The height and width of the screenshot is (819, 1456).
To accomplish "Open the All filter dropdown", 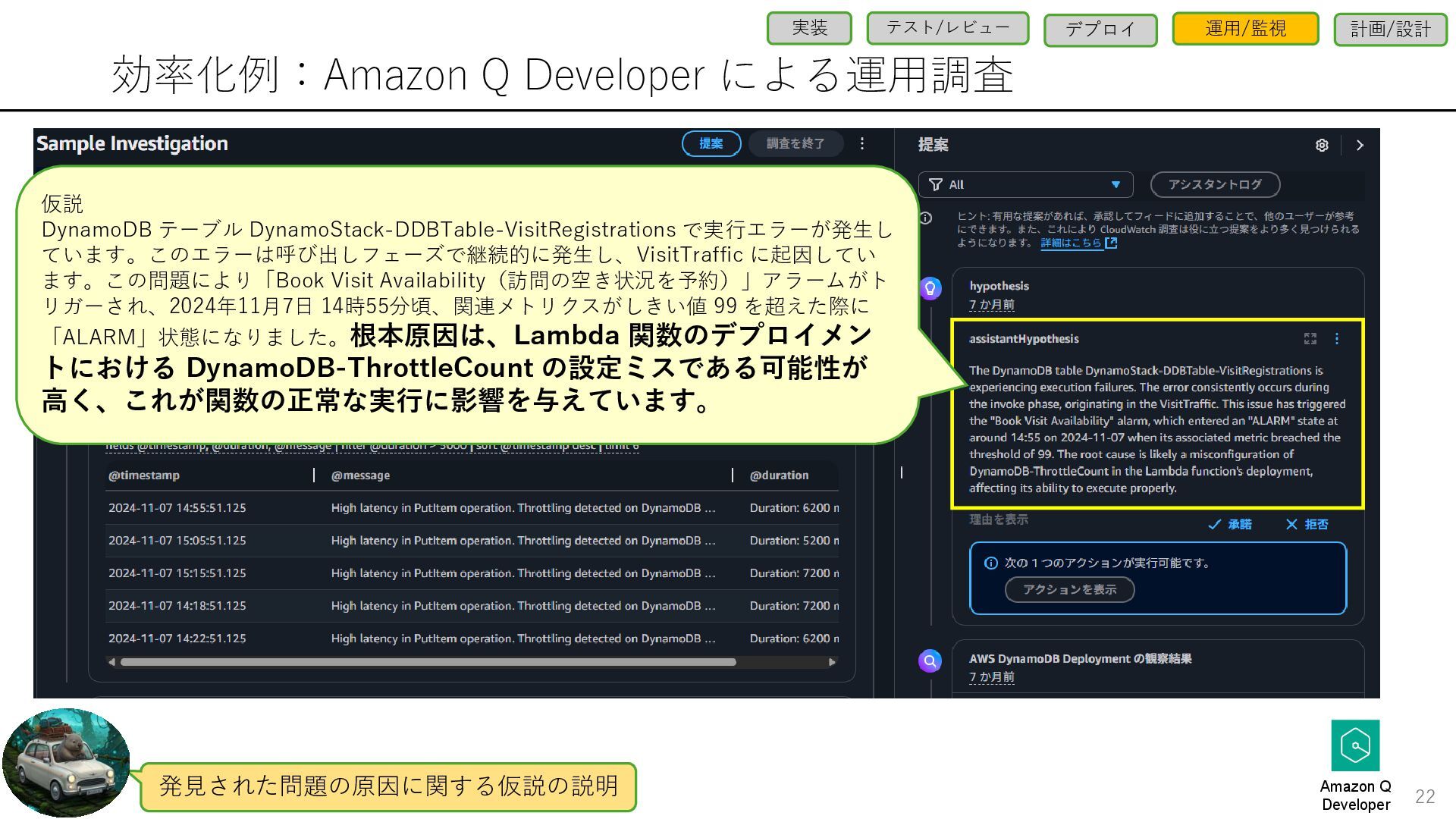I will coord(1025,184).
